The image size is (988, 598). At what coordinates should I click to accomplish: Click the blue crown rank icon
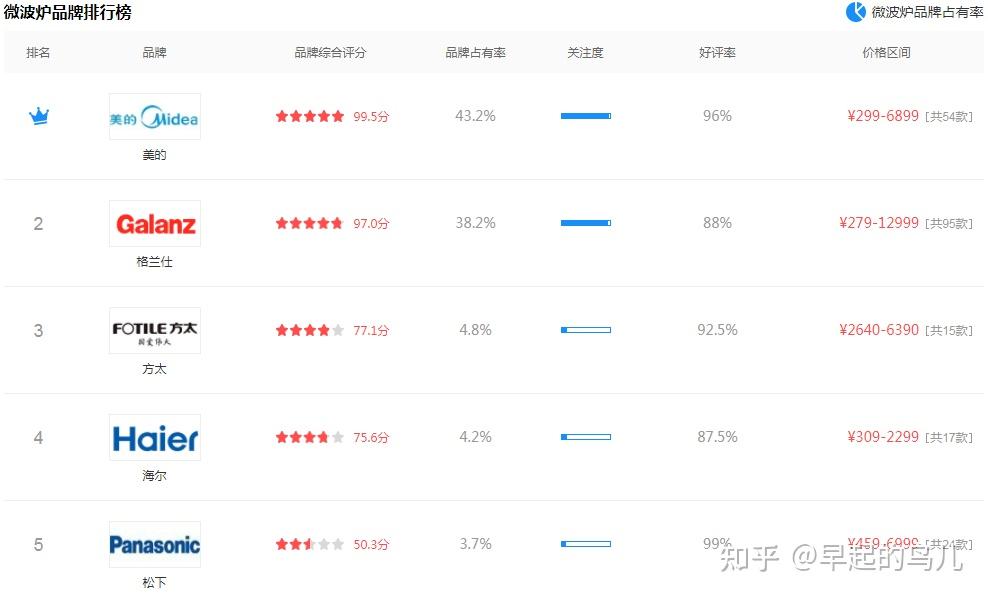(39, 117)
